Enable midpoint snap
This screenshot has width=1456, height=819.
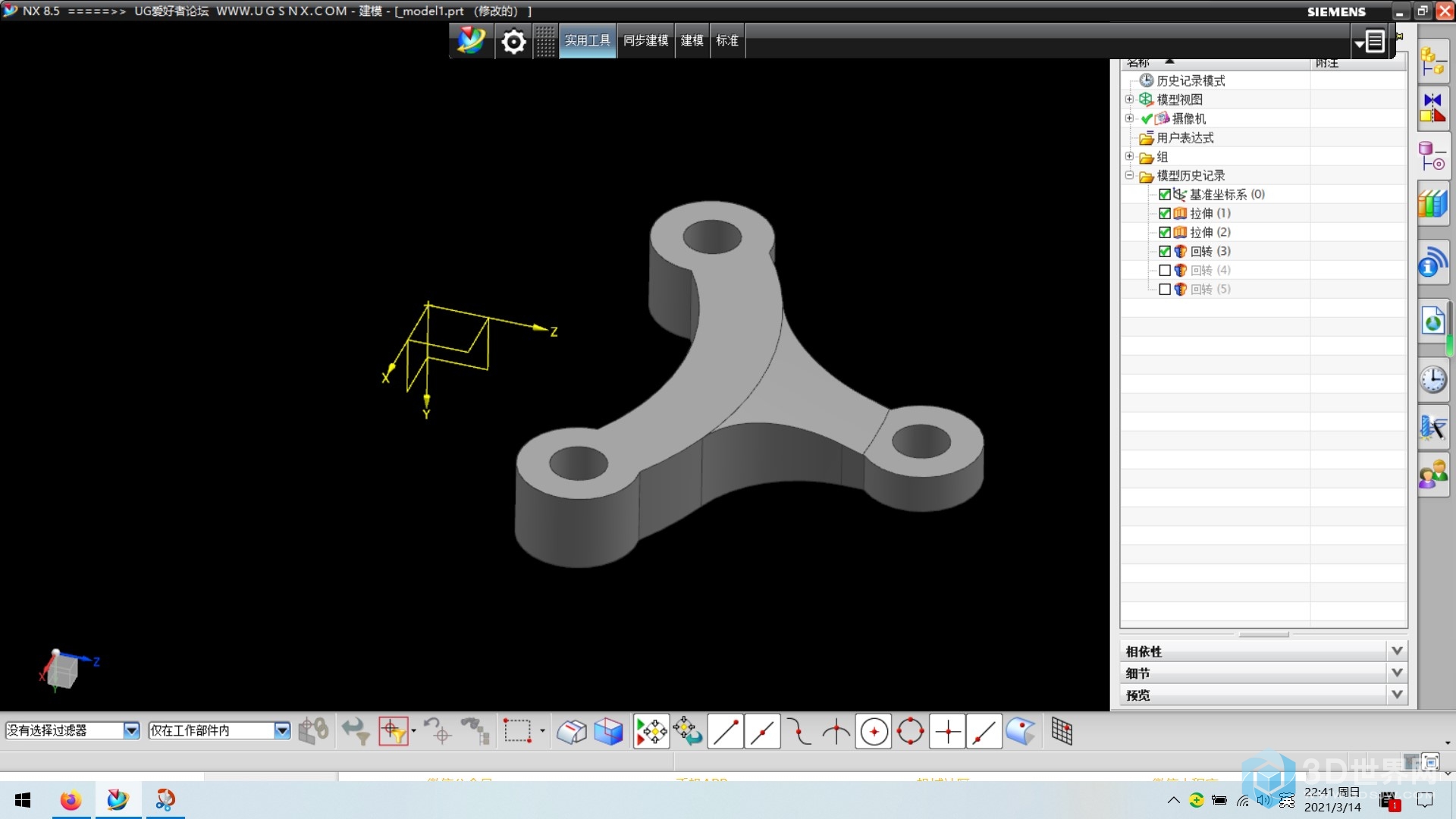pos(762,732)
